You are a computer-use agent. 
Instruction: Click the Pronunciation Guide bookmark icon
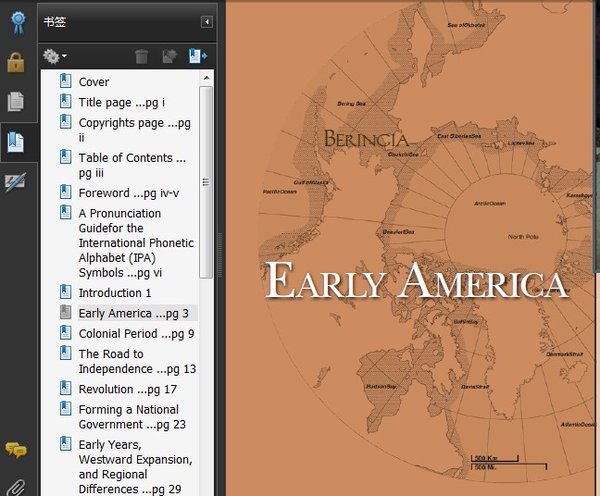coord(66,212)
